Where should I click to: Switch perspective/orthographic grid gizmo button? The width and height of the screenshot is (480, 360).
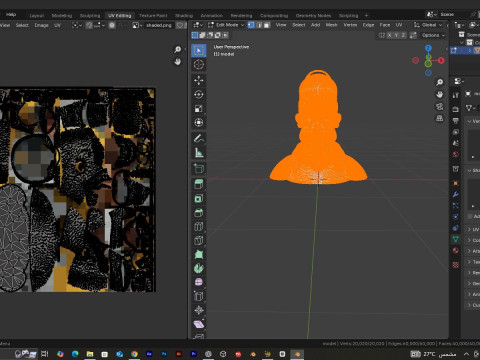click(440, 118)
